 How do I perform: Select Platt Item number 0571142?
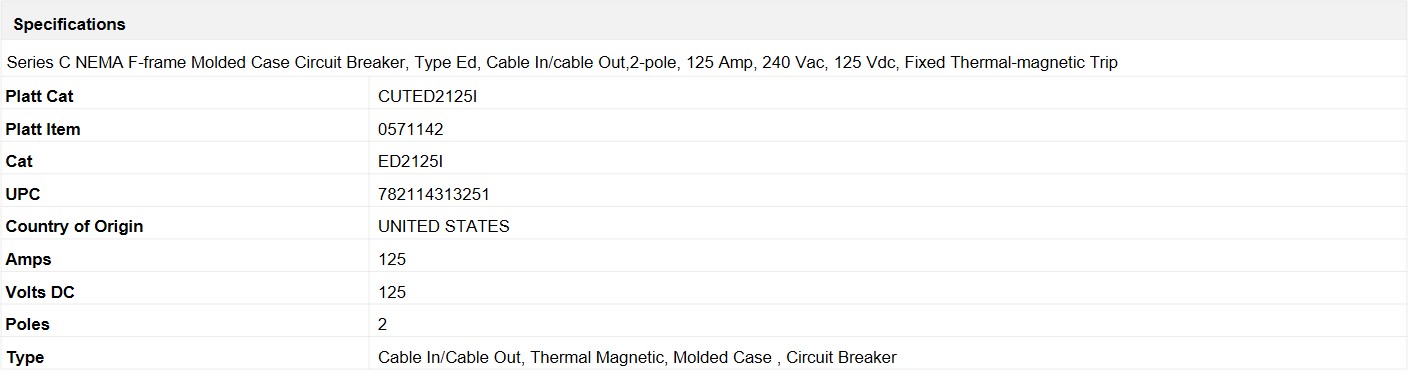pos(411,129)
